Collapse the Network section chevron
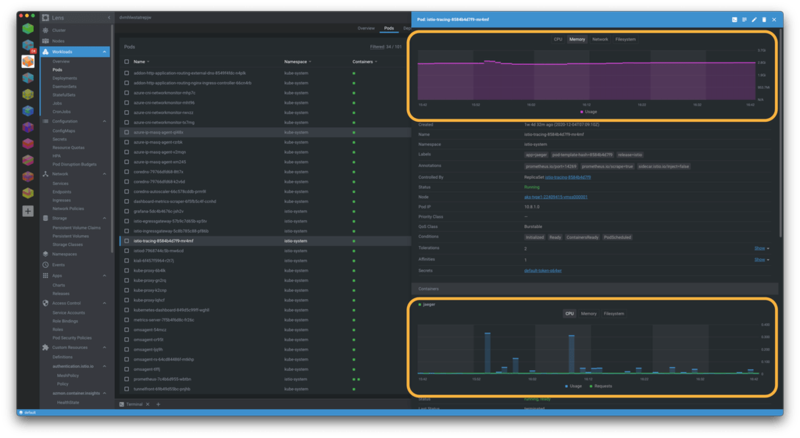The image size is (800, 438). coord(105,174)
